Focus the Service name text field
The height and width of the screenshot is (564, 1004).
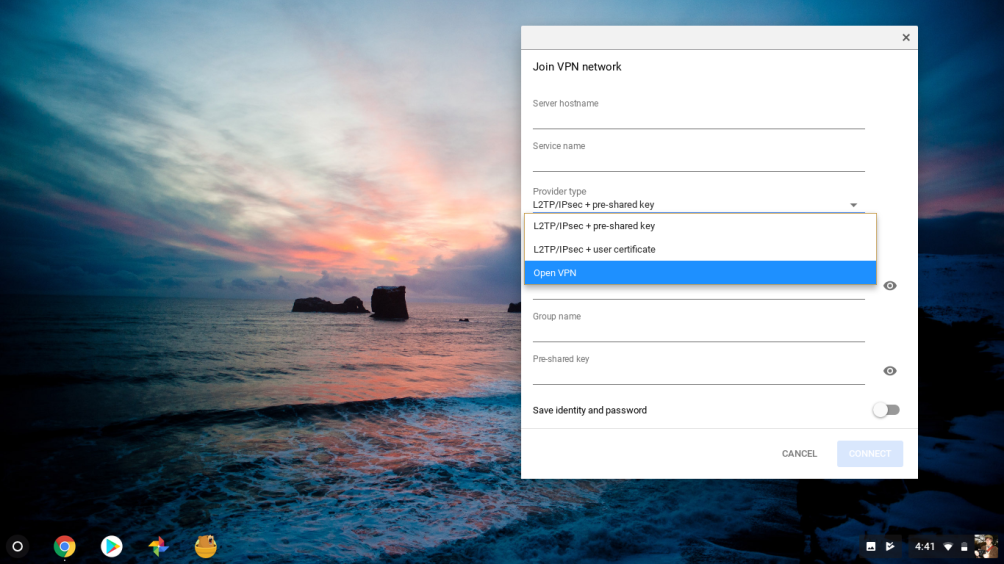coord(698,162)
